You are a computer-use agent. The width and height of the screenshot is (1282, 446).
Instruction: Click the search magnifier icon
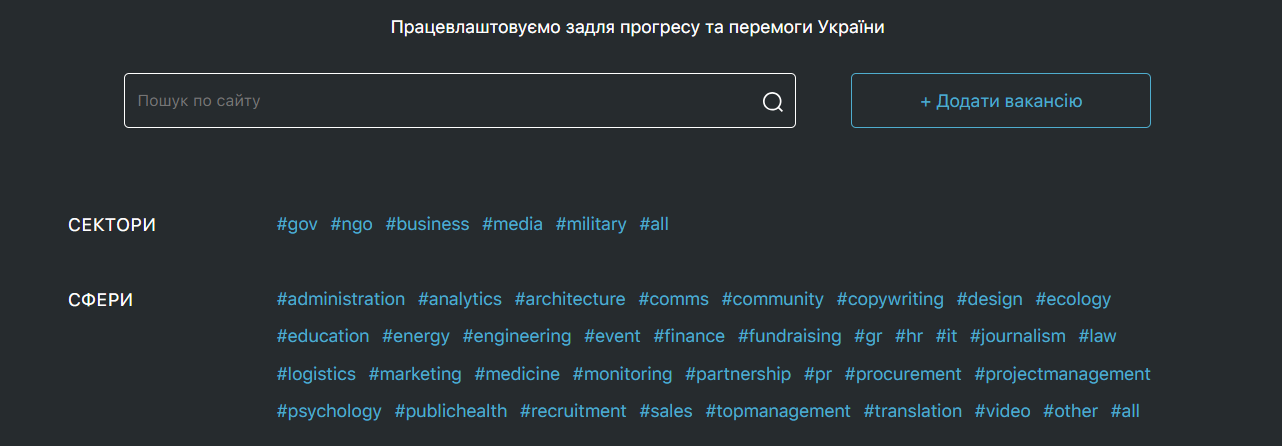point(772,101)
